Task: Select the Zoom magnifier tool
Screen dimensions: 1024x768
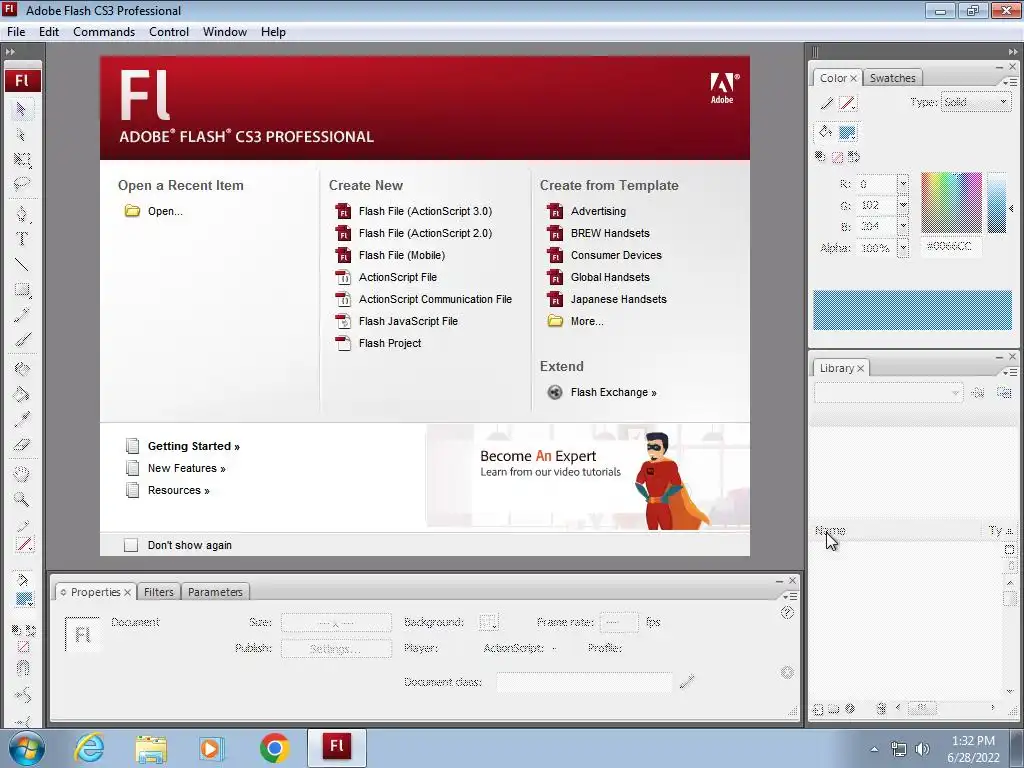Action: pos(22,500)
